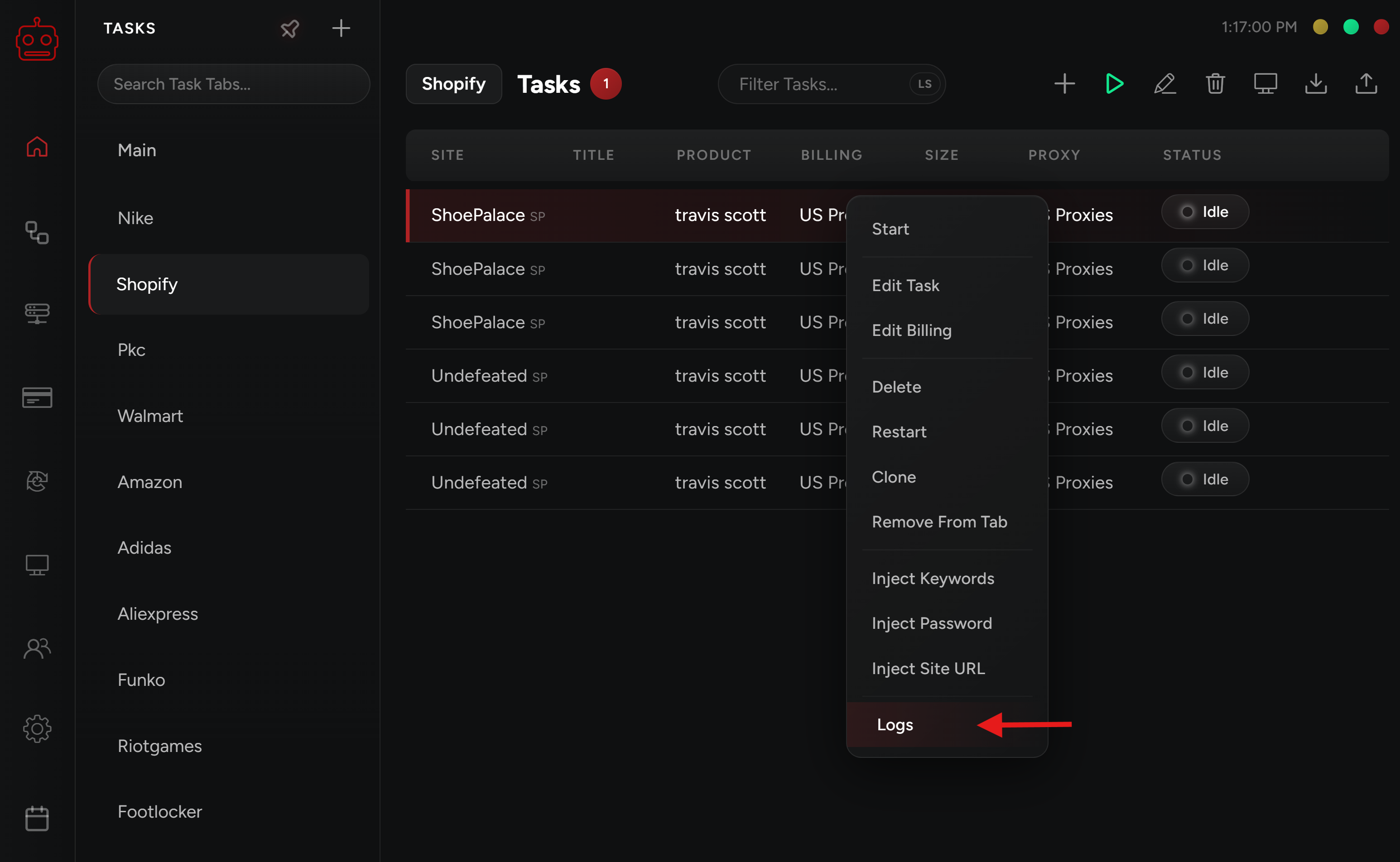Click the Idle status of first ShoePalace task

1205,212
